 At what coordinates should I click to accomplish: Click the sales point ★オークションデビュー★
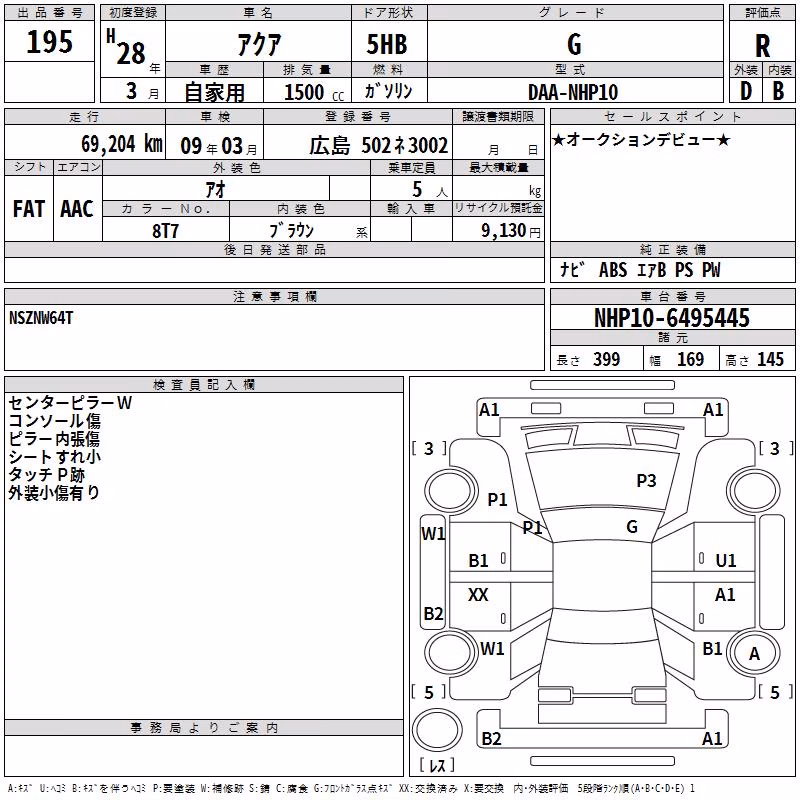(x=641, y=140)
